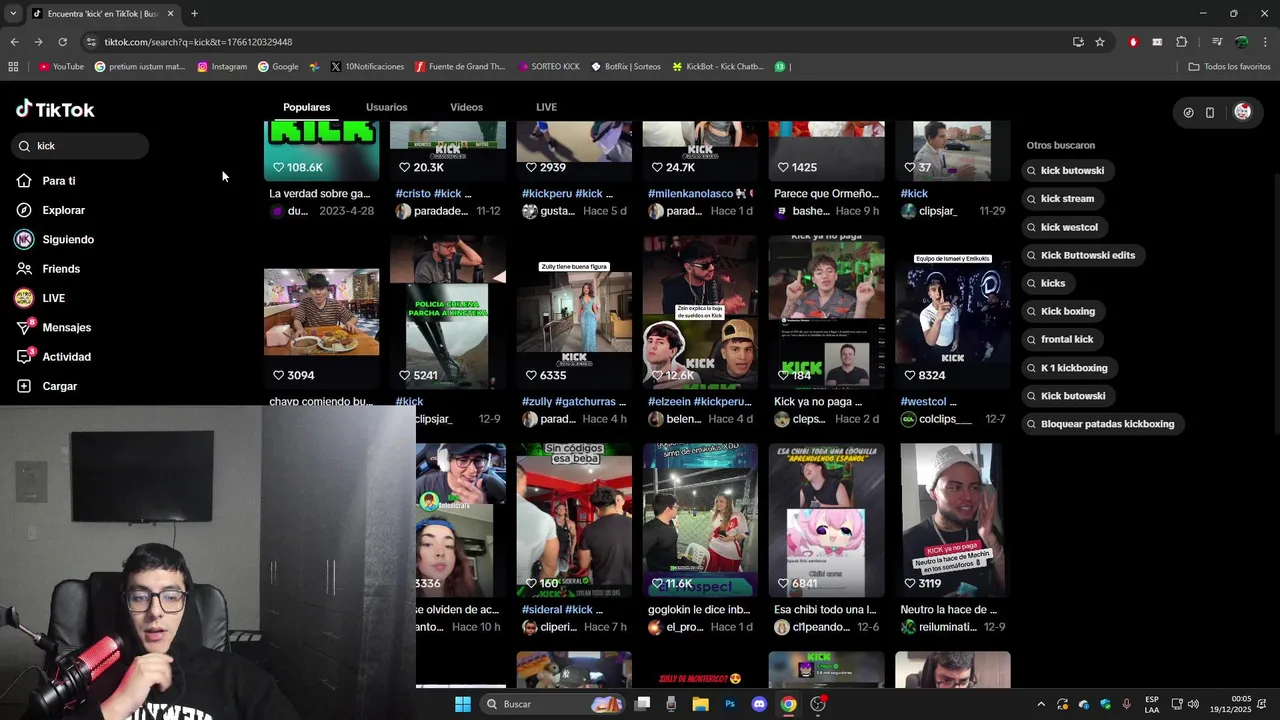This screenshot has height=720, width=1280.
Task: Click the TikTok search field with 'kick'
Action: [x=81, y=146]
